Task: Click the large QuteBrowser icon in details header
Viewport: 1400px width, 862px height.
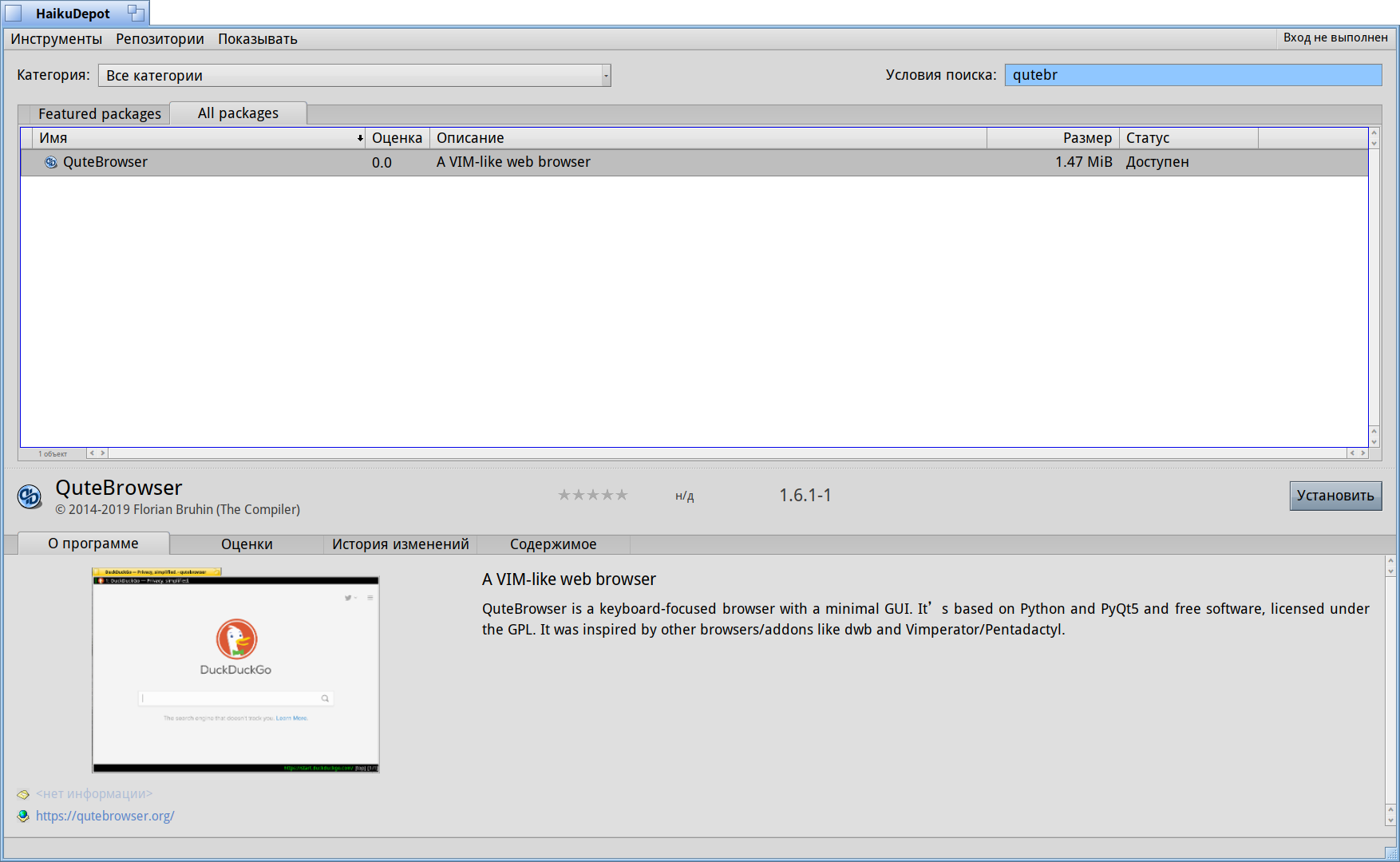Action: [30, 496]
